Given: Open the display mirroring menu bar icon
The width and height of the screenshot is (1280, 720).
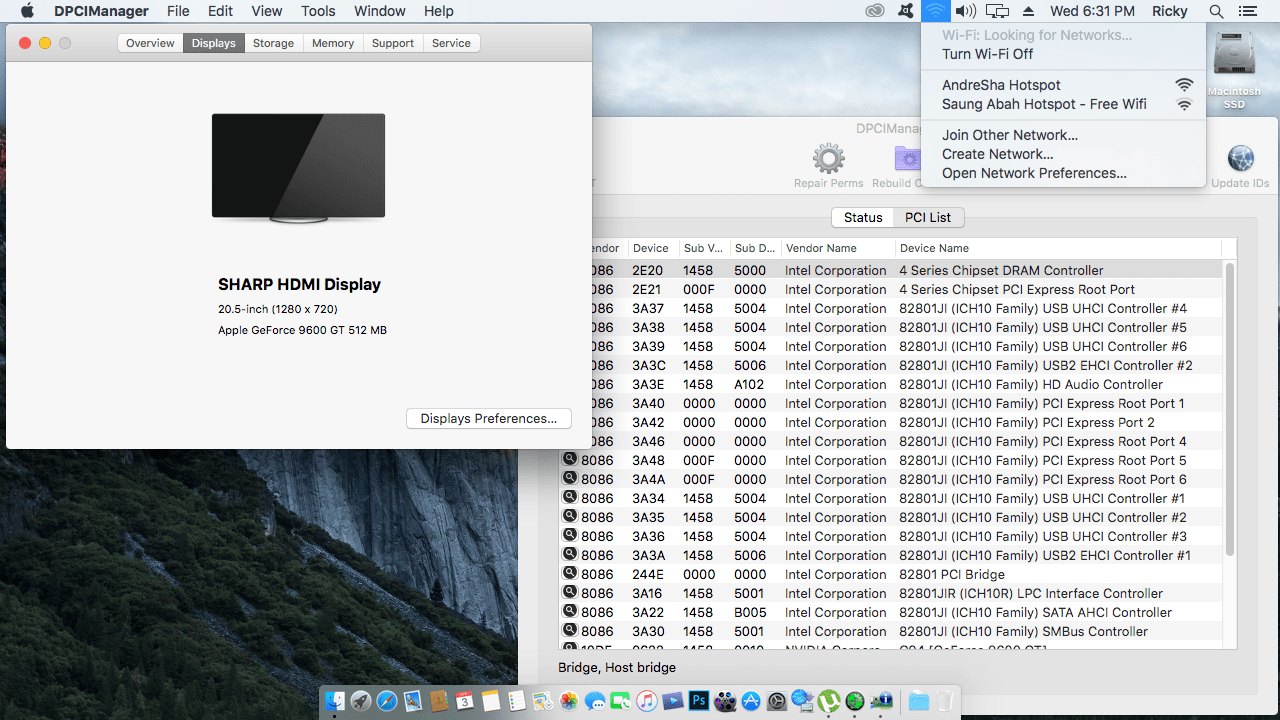Looking at the screenshot, I should click(997, 11).
